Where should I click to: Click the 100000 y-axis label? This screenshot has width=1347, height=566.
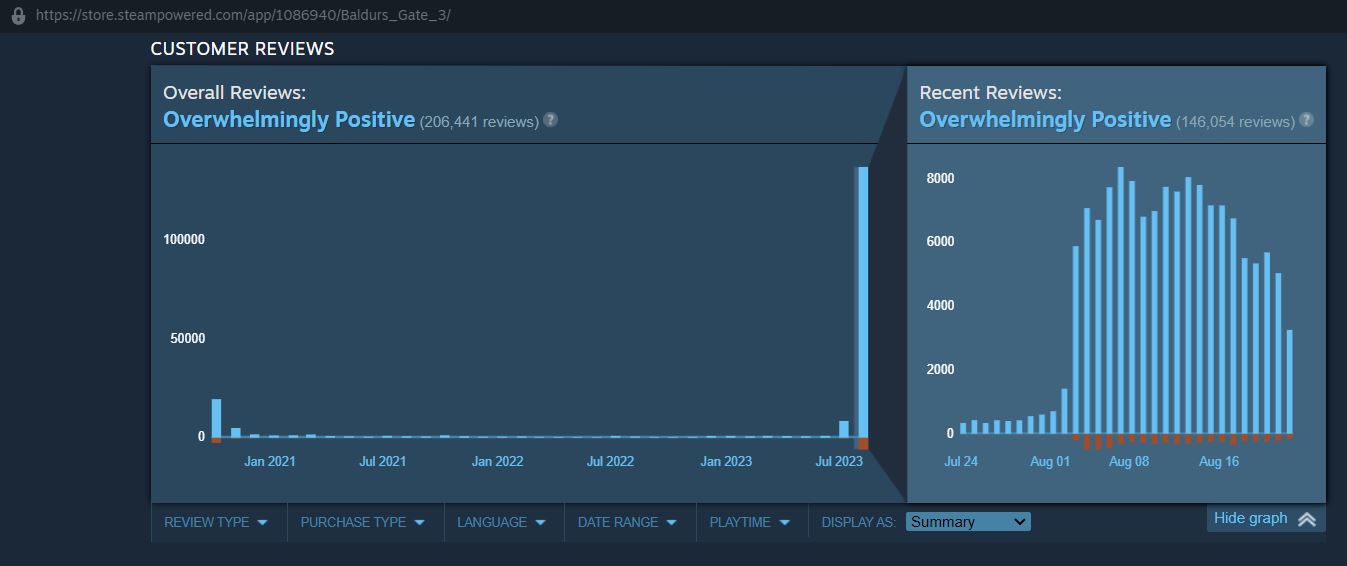pos(184,239)
